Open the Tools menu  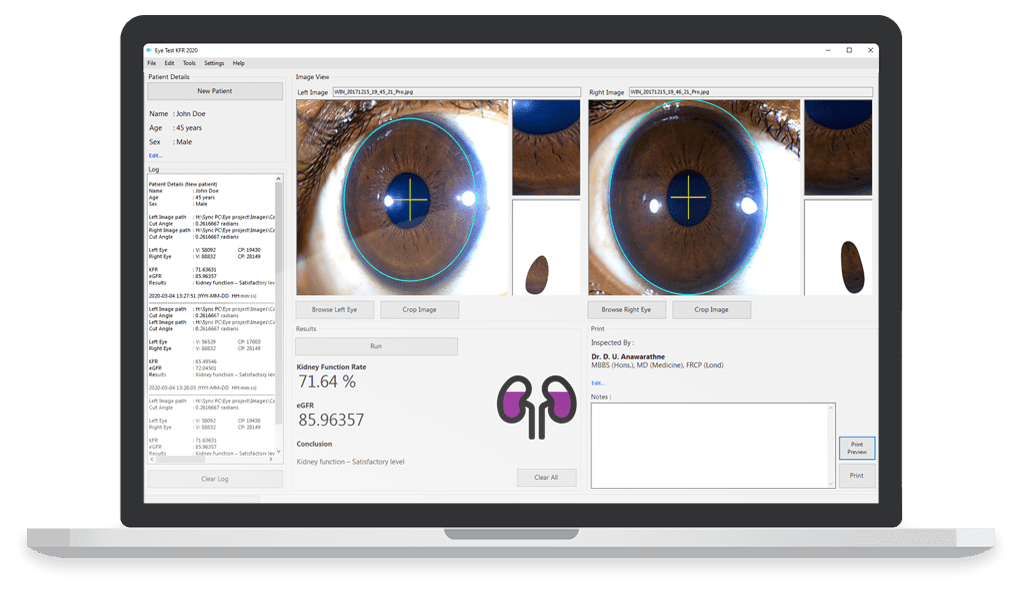[189, 63]
